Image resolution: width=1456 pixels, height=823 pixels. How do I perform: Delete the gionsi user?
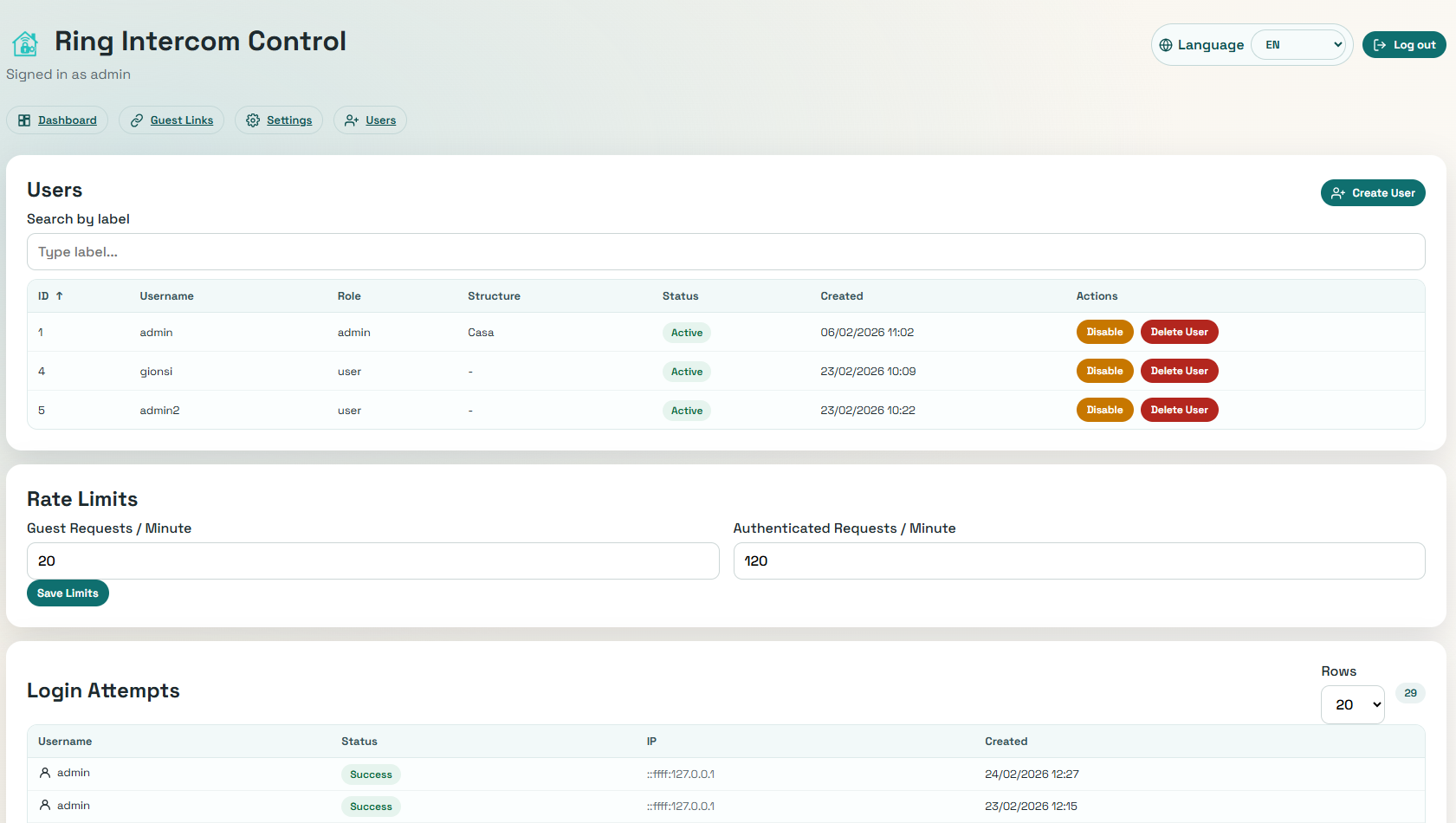point(1179,371)
